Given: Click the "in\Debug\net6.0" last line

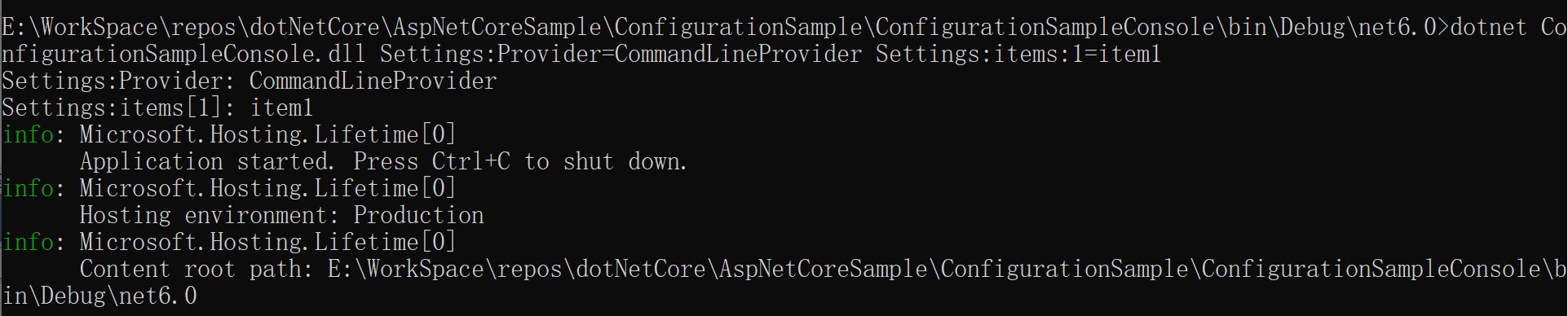Looking at the screenshot, I should [x=99, y=296].
